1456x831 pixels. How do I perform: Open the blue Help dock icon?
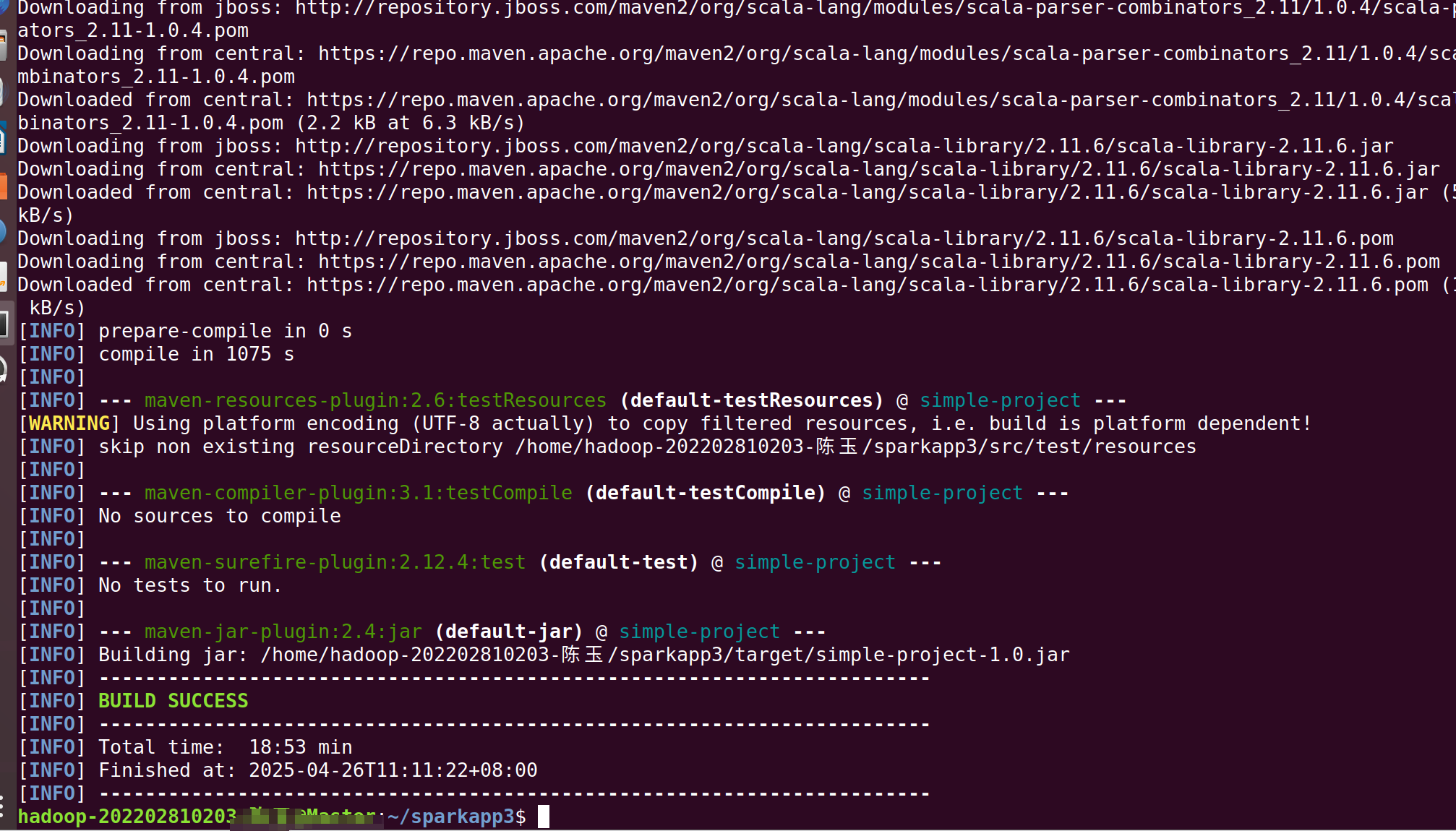pyautogui.click(x=3, y=231)
